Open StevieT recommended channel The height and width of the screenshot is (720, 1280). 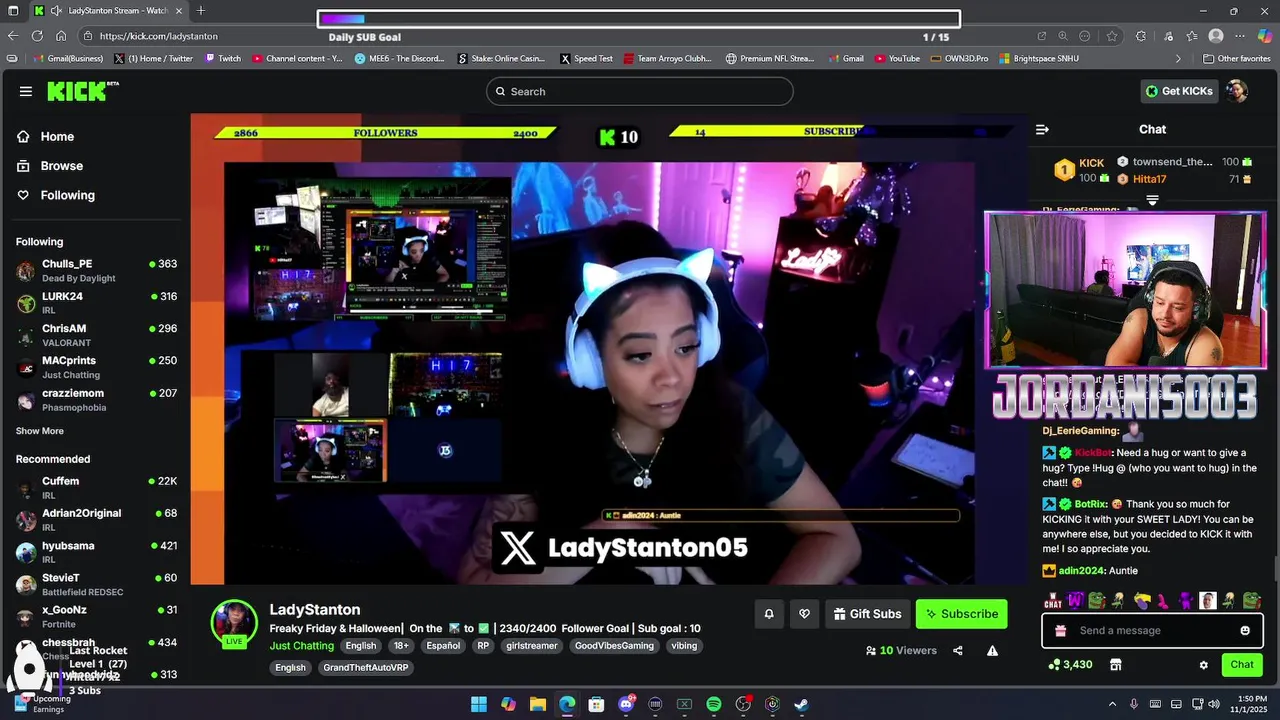[x=96, y=584]
